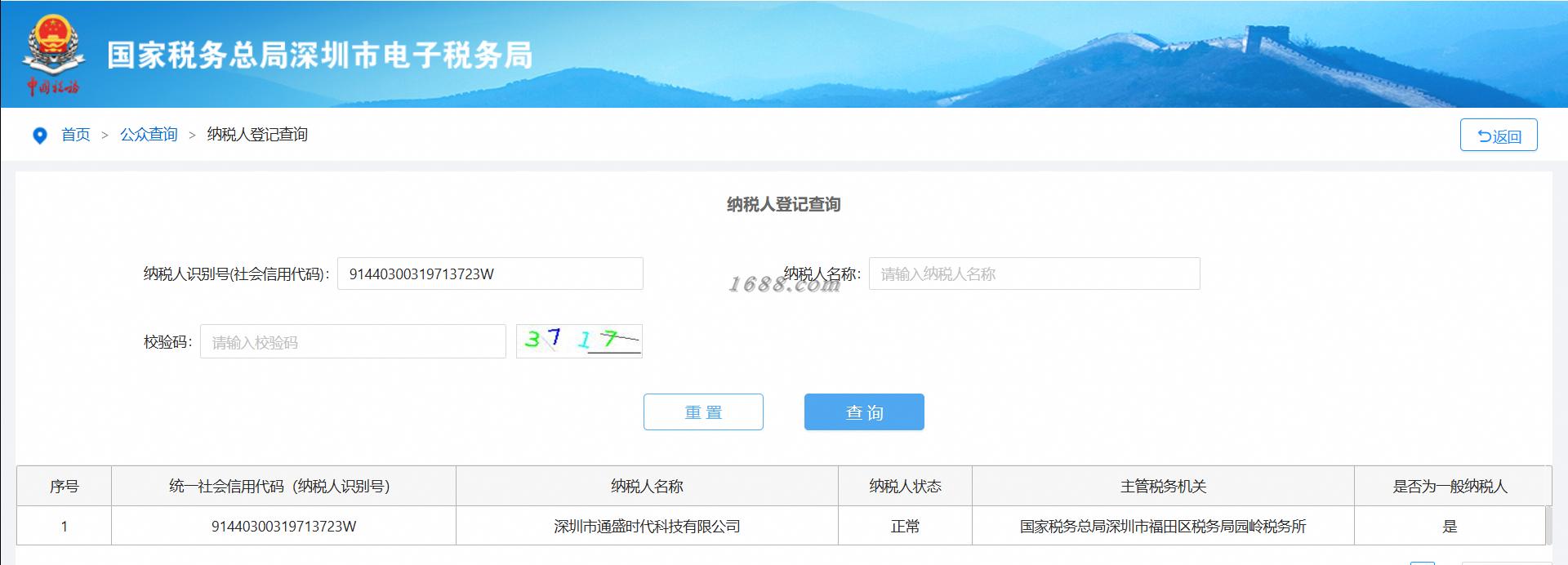Click the location pin icon in breadcrumb
Screen dimensions: 1568x565
39,136
